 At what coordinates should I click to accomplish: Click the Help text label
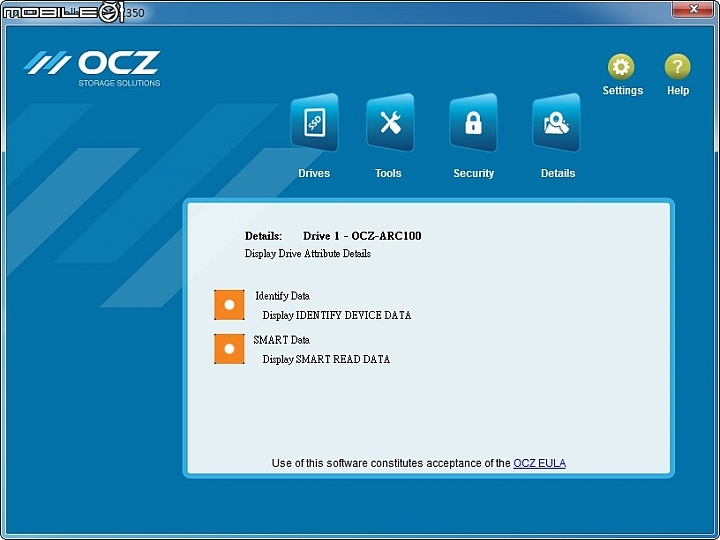tap(678, 90)
